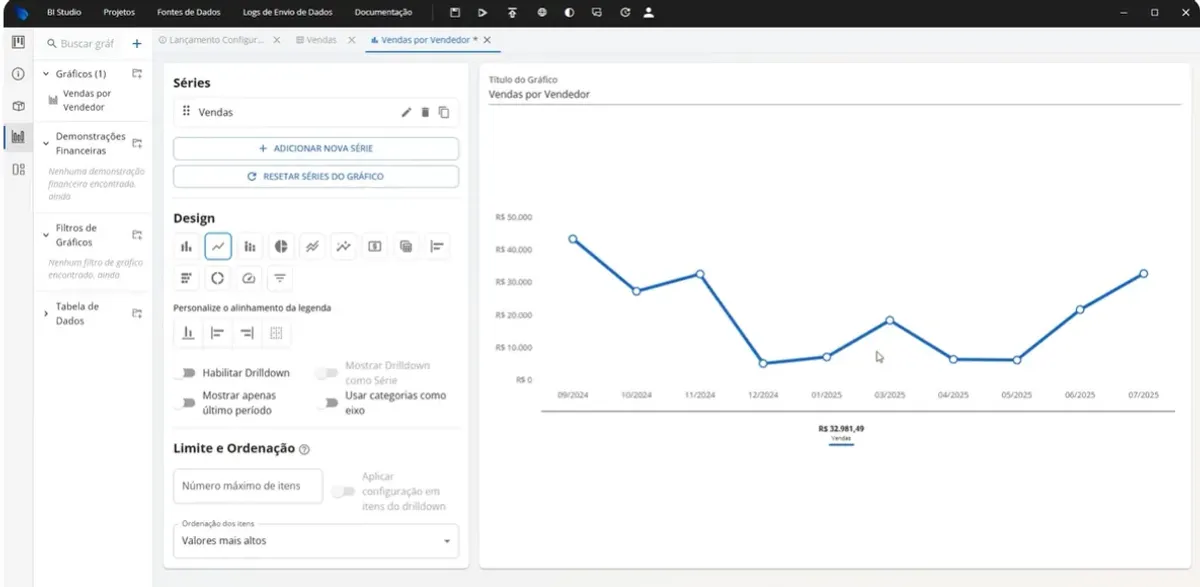Viewport: 1200px width, 587px height.
Task: Click Adicionar Nova Série button
Action: pos(316,148)
